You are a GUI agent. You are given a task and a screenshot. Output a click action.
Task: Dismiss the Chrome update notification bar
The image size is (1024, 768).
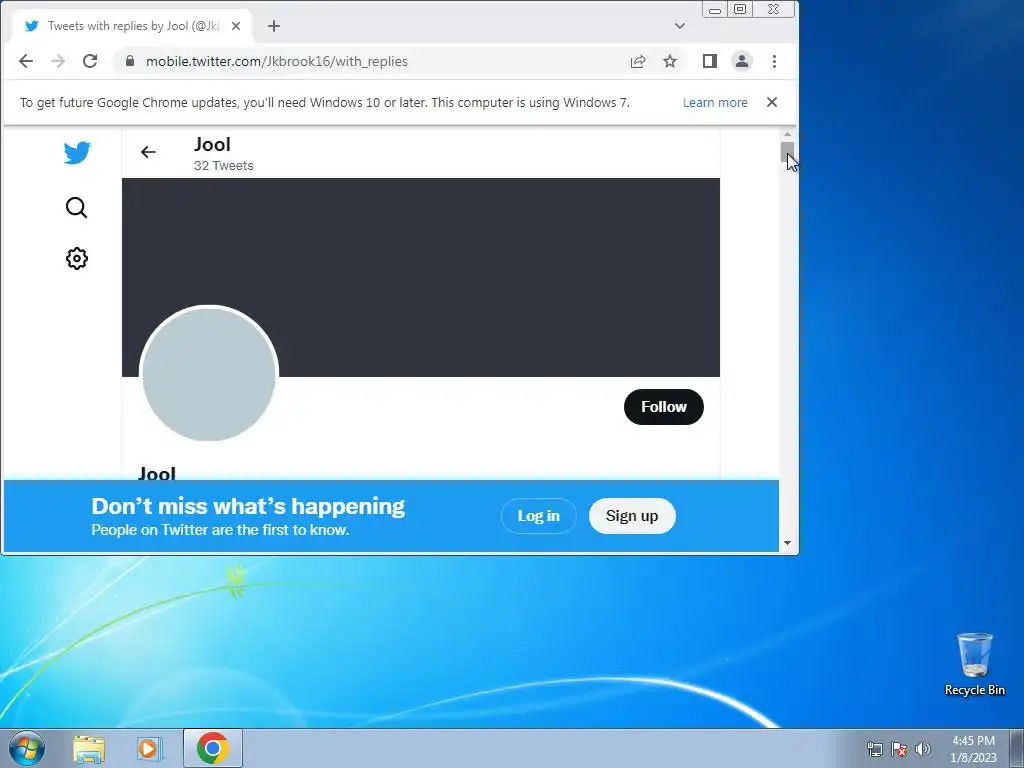(772, 102)
